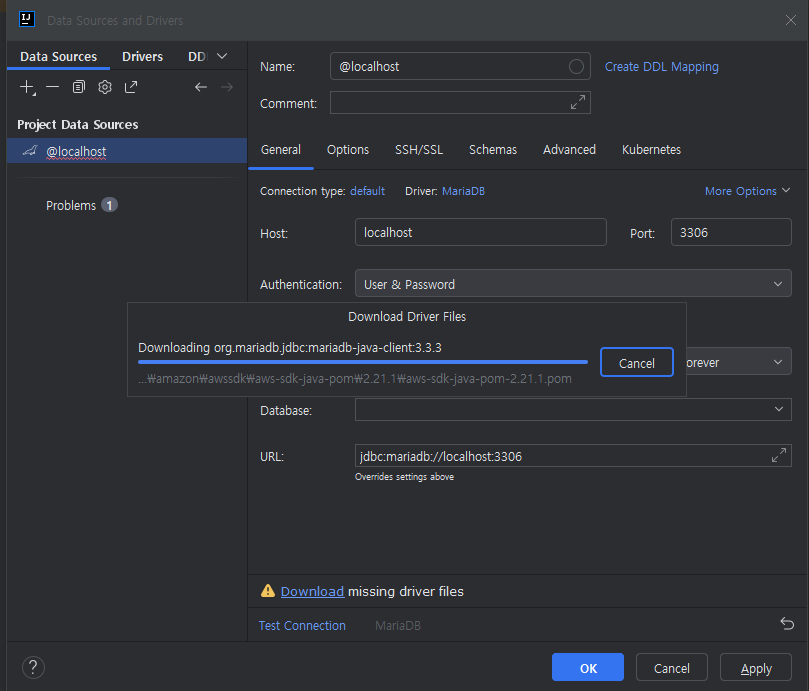Click the Download Driver Files title
Image resolution: width=809 pixels, height=691 pixels.
coord(407,317)
